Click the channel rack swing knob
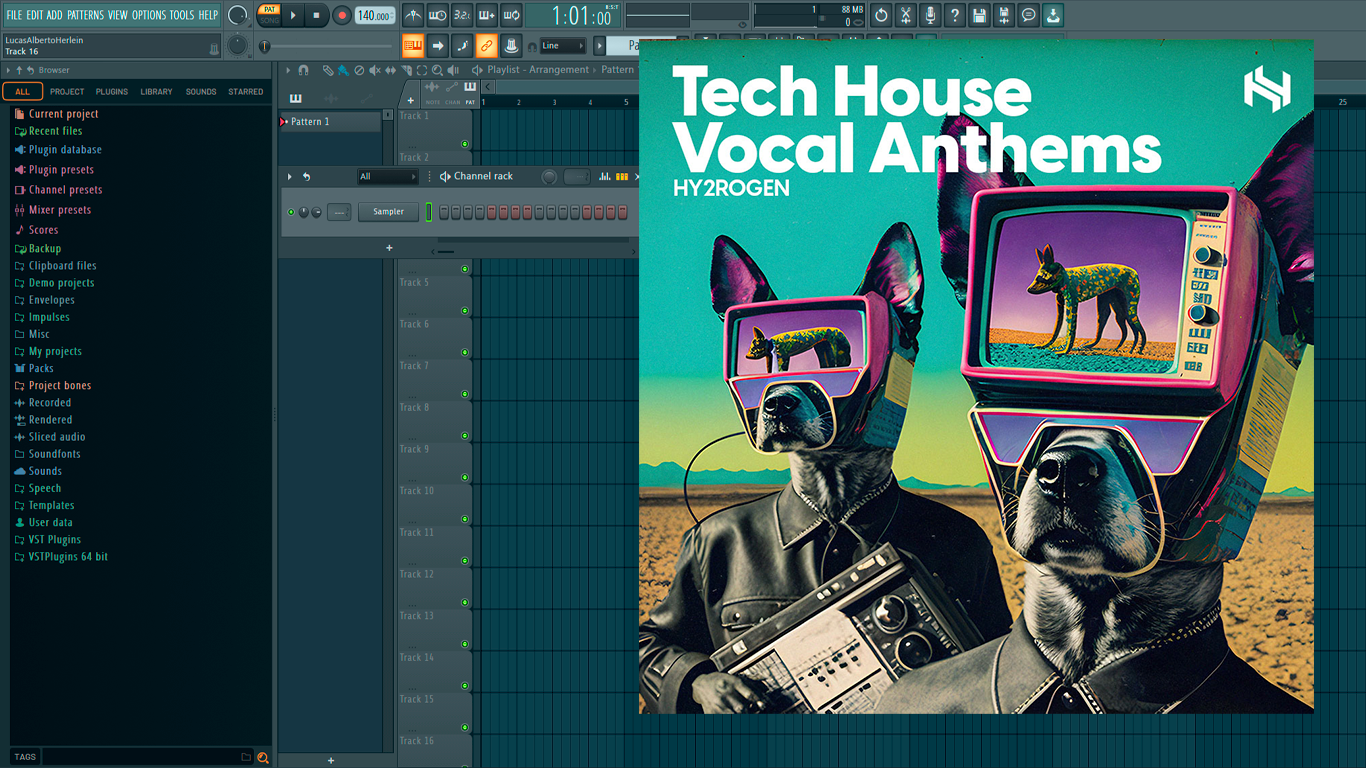 [x=549, y=176]
